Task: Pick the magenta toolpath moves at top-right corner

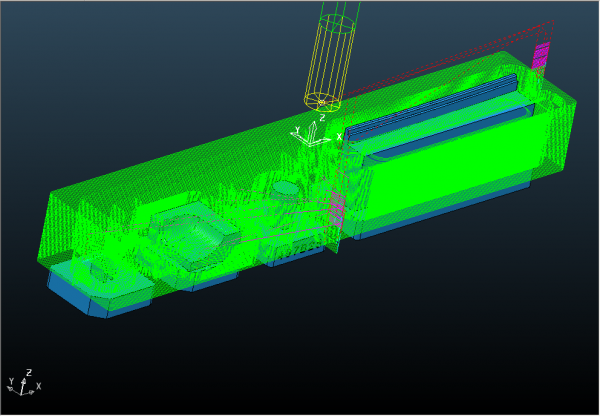Action: click(542, 54)
